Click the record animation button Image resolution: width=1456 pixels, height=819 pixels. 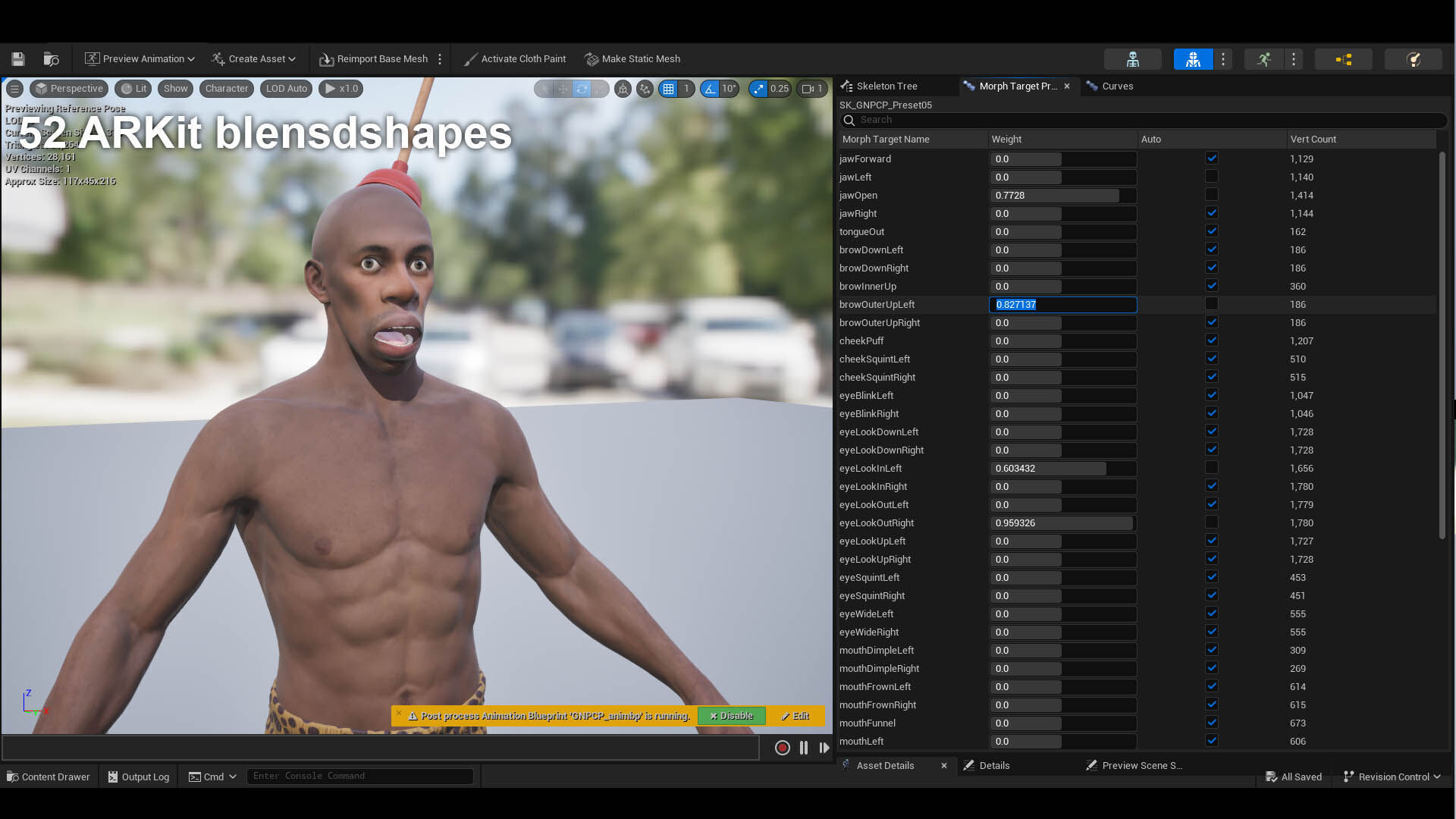pyautogui.click(x=782, y=748)
